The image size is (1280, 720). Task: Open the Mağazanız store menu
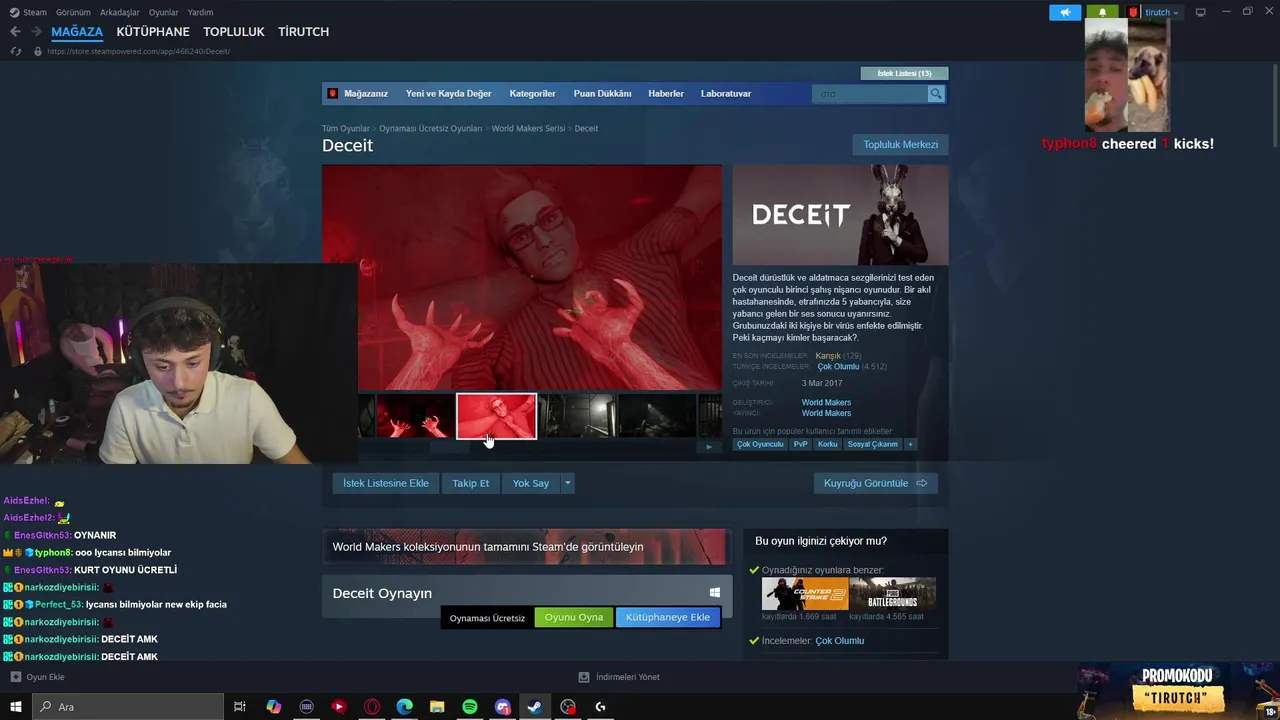pyautogui.click(x=366, y=93)
